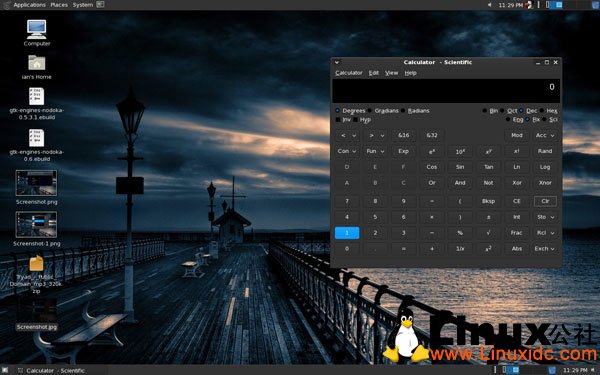
Task: Click the Frac button
Action: (517, 233)
